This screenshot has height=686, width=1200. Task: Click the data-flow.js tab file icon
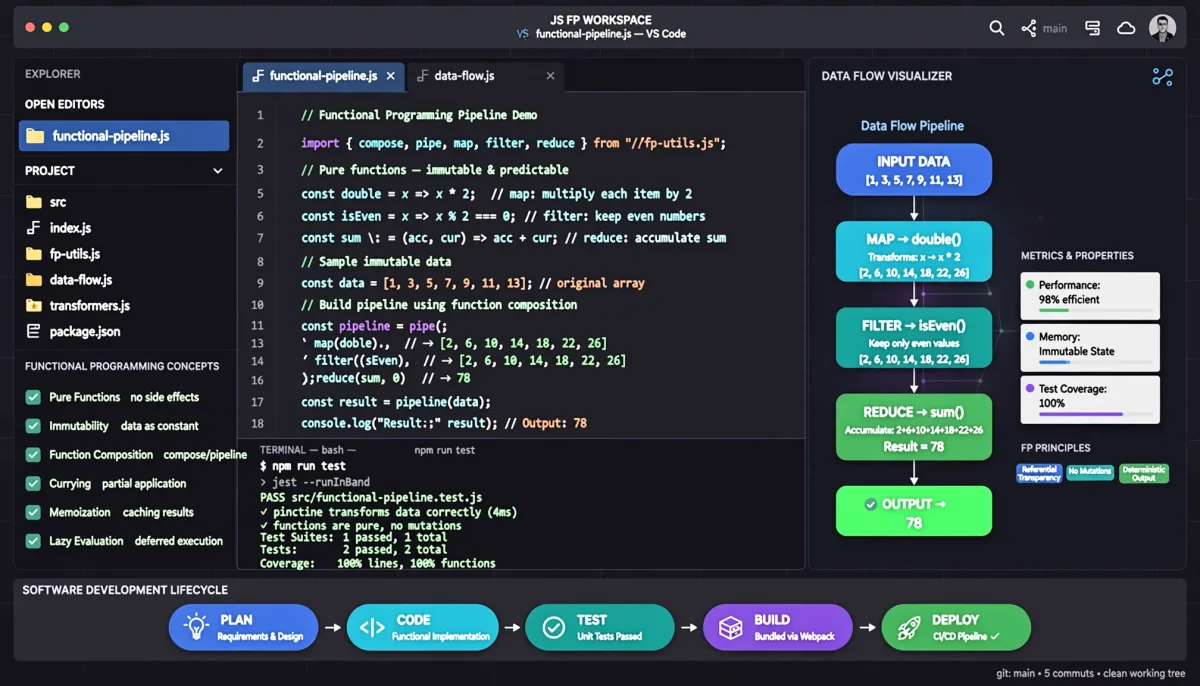click(x=422, y=76)
